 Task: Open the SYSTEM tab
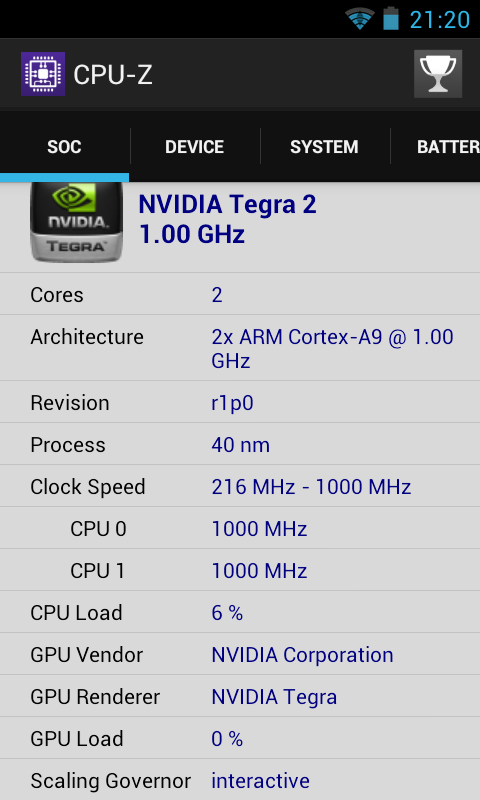[x=324, y=147]
